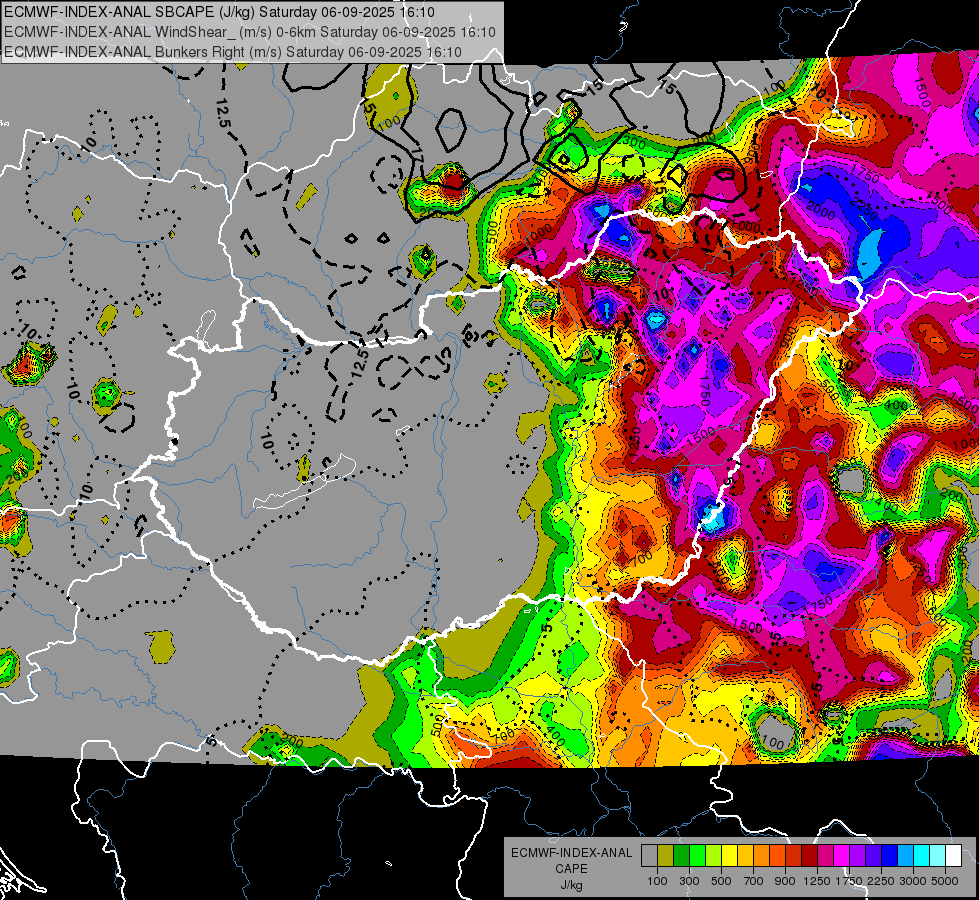This screenshot has height=900, width=979.
Task: Click the 3000 tick label on legend
Action: coord(913,881)
